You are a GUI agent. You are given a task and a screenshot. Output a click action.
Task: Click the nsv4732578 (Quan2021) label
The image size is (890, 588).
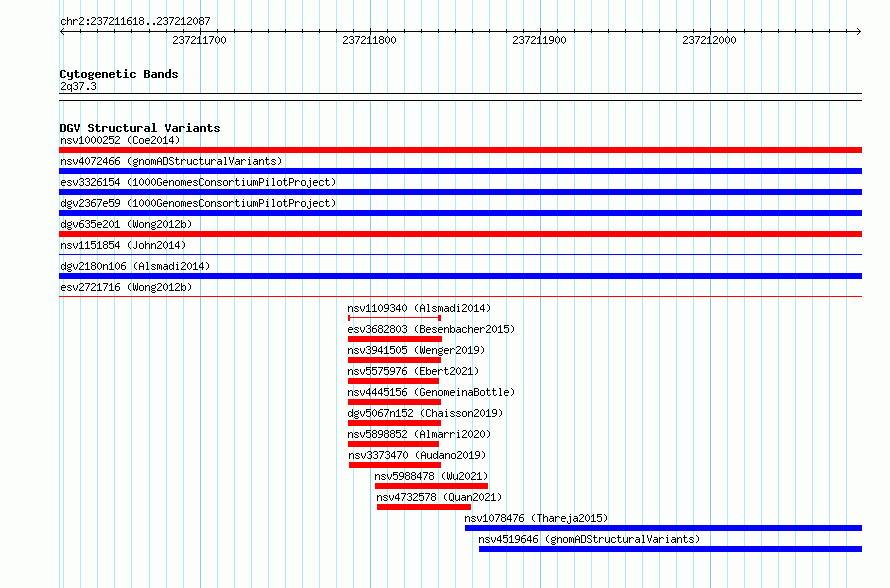[x=439, y=497]
